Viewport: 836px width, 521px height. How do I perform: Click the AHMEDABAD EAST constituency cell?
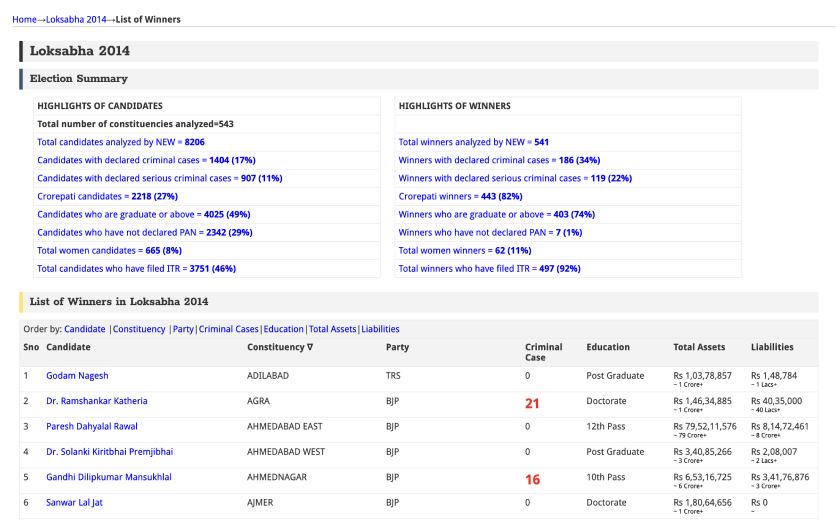(285, 427)
